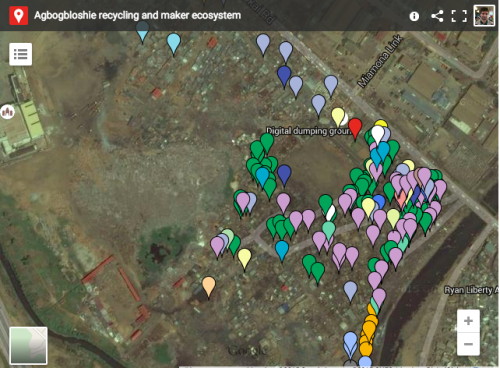Image resolution: width=500 pixels, height=368 pixels.
Task: Share the map via share icon
Action: pyautogui.click(x=437, y=16)
